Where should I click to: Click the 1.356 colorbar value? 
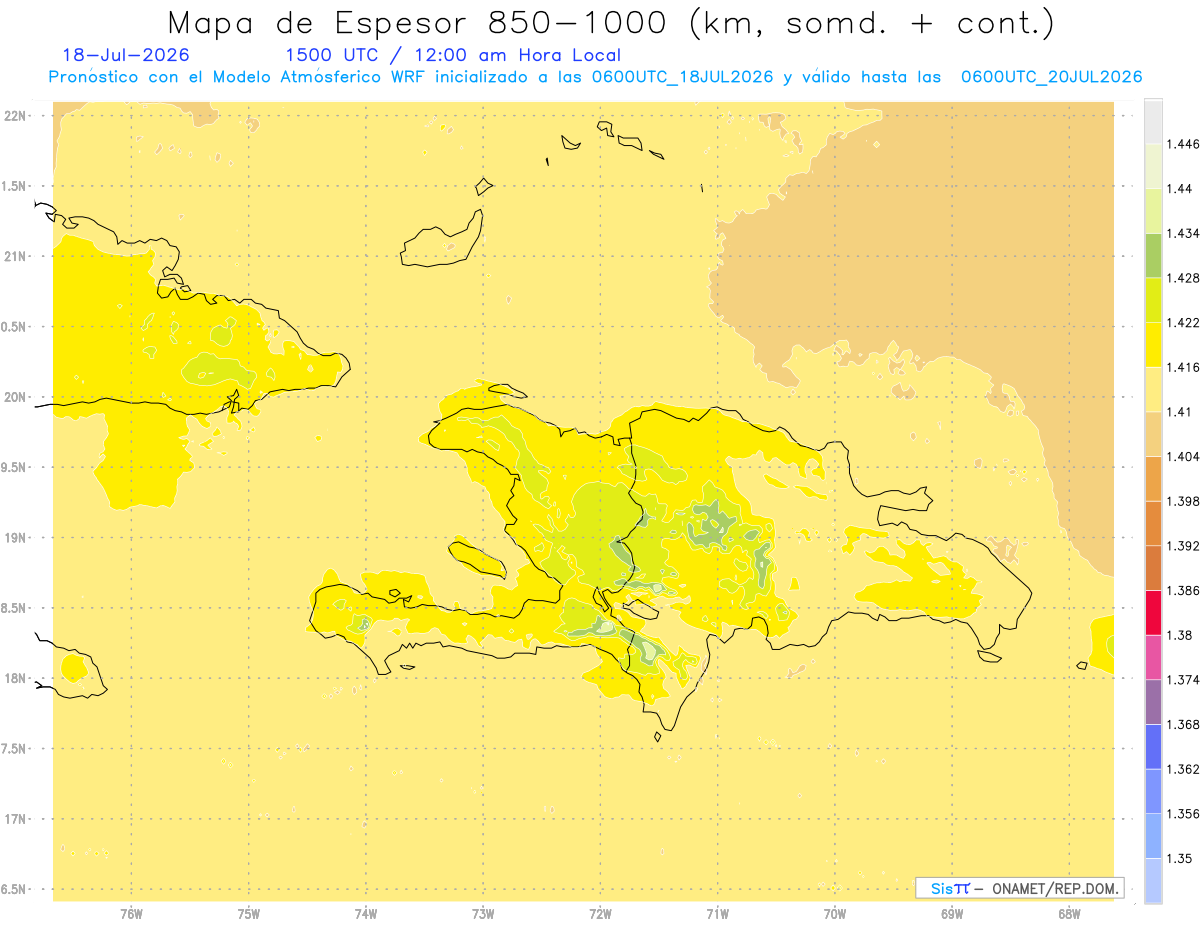pos(1183,813)
